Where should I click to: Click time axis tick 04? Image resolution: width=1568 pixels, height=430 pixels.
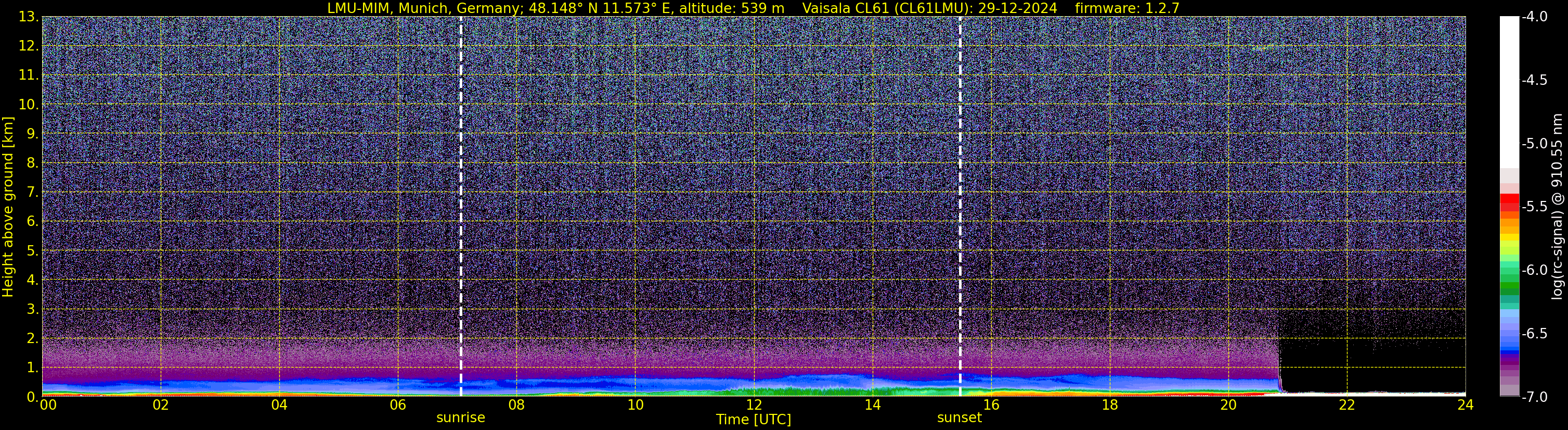(279, 405)
